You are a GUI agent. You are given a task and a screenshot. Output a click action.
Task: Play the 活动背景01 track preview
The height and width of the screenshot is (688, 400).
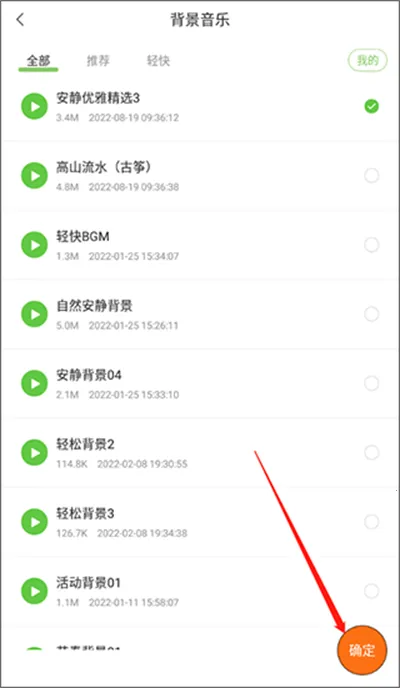pyautogui.click(x=34, y=591)
